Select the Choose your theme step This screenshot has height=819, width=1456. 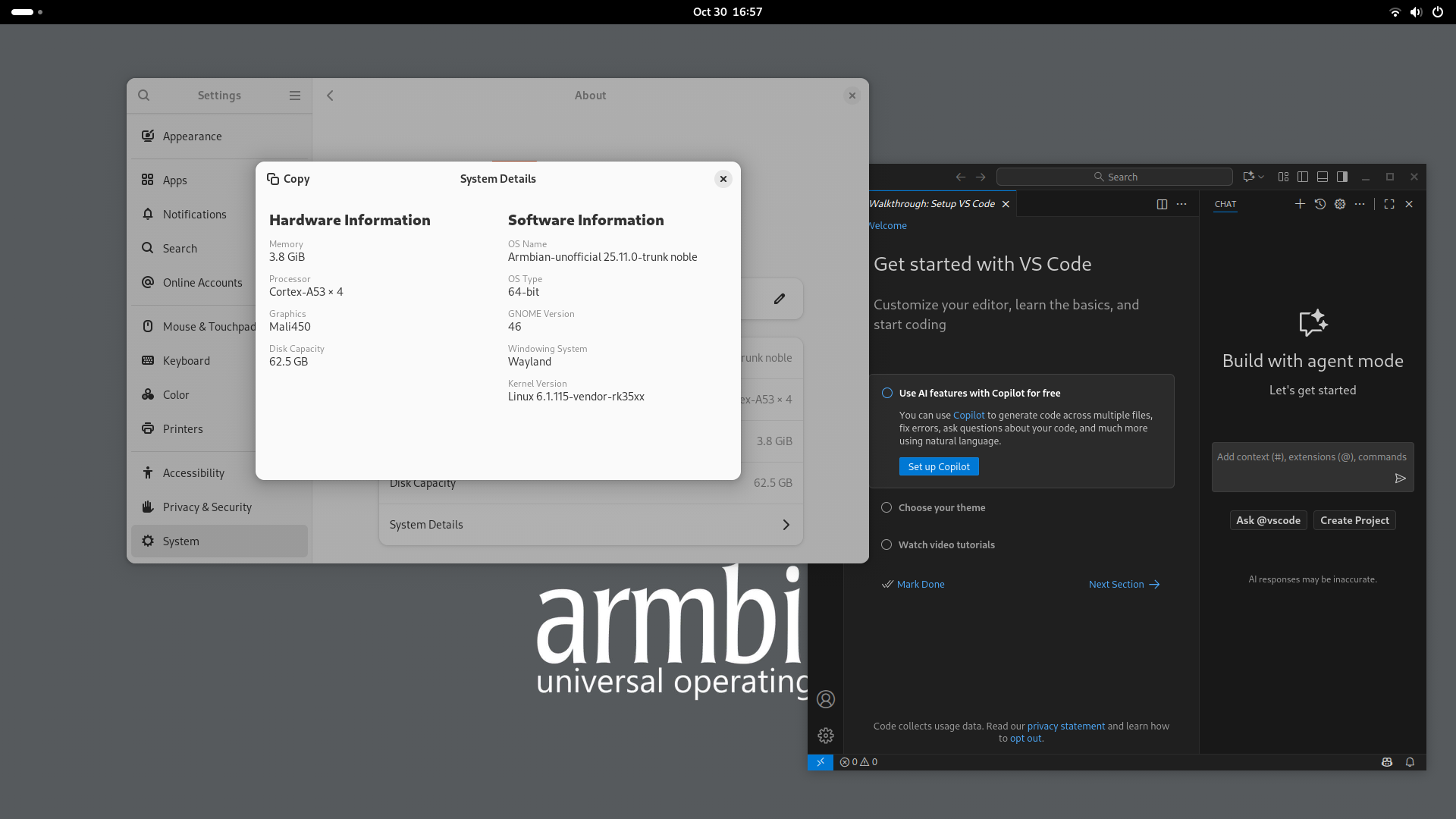click(x=941, y=508)
